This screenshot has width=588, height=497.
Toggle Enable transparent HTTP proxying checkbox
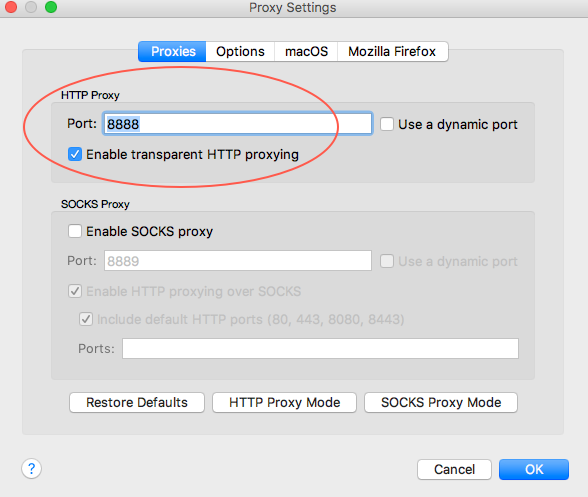click(x=75, y=154)
